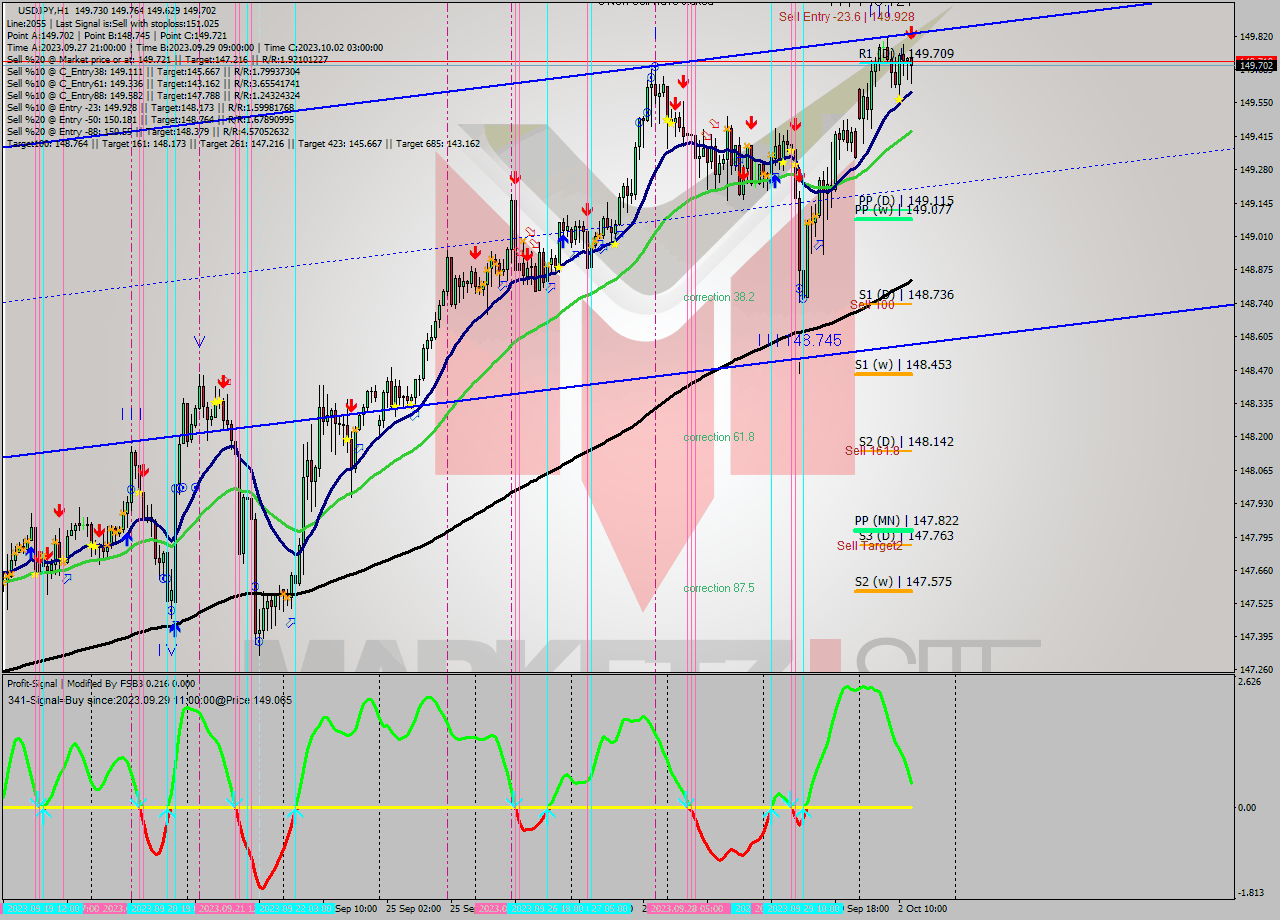Screen dimensions: 1280x920
Task: Click the 'Target100: 148.764' targets line
Action: [x=242, y=143]
